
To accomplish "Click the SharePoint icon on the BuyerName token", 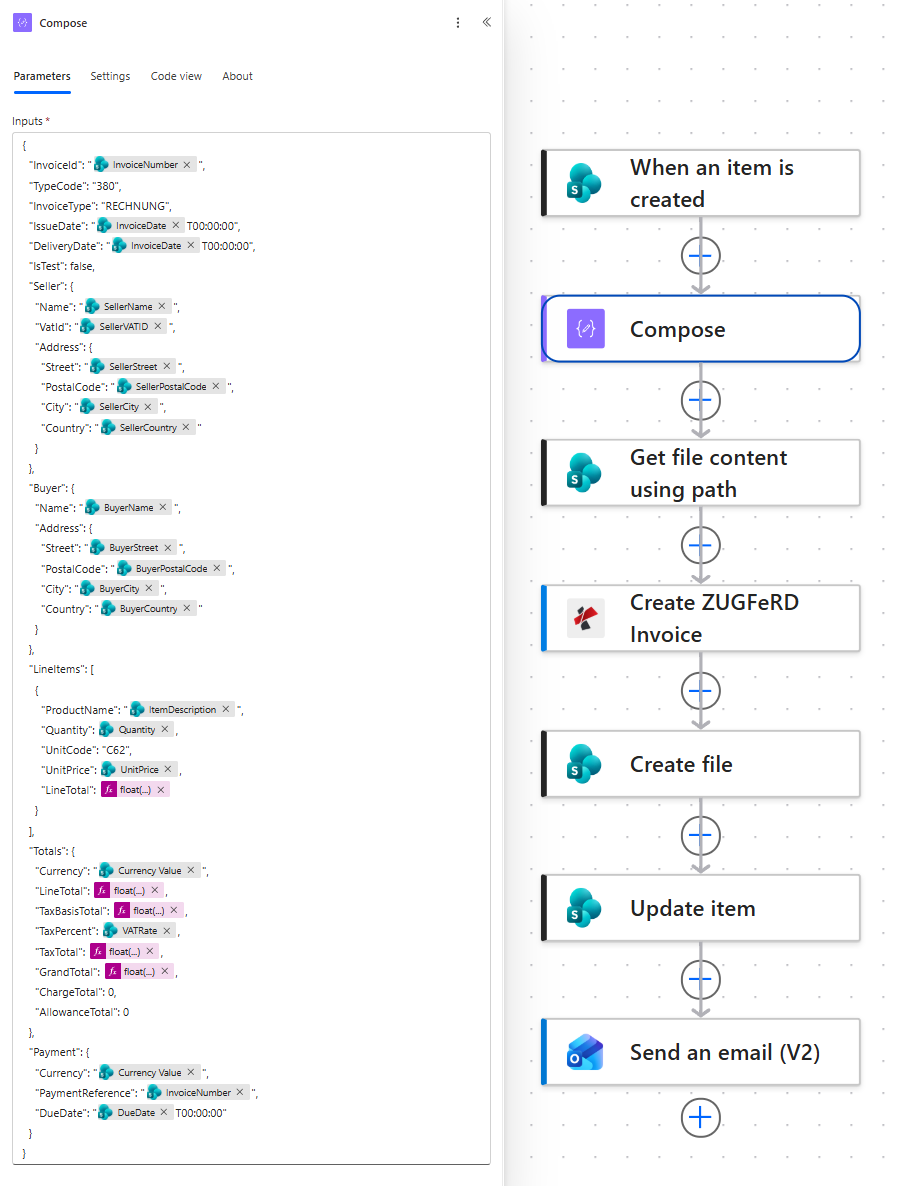I will click(x=92, y=508).
